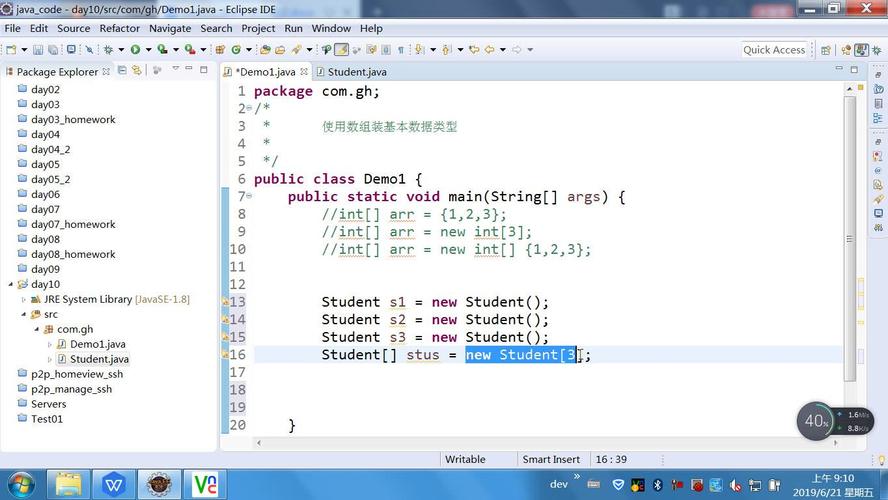
Task: Minimize the Package Explorer view icon
Action: point(189,69)
